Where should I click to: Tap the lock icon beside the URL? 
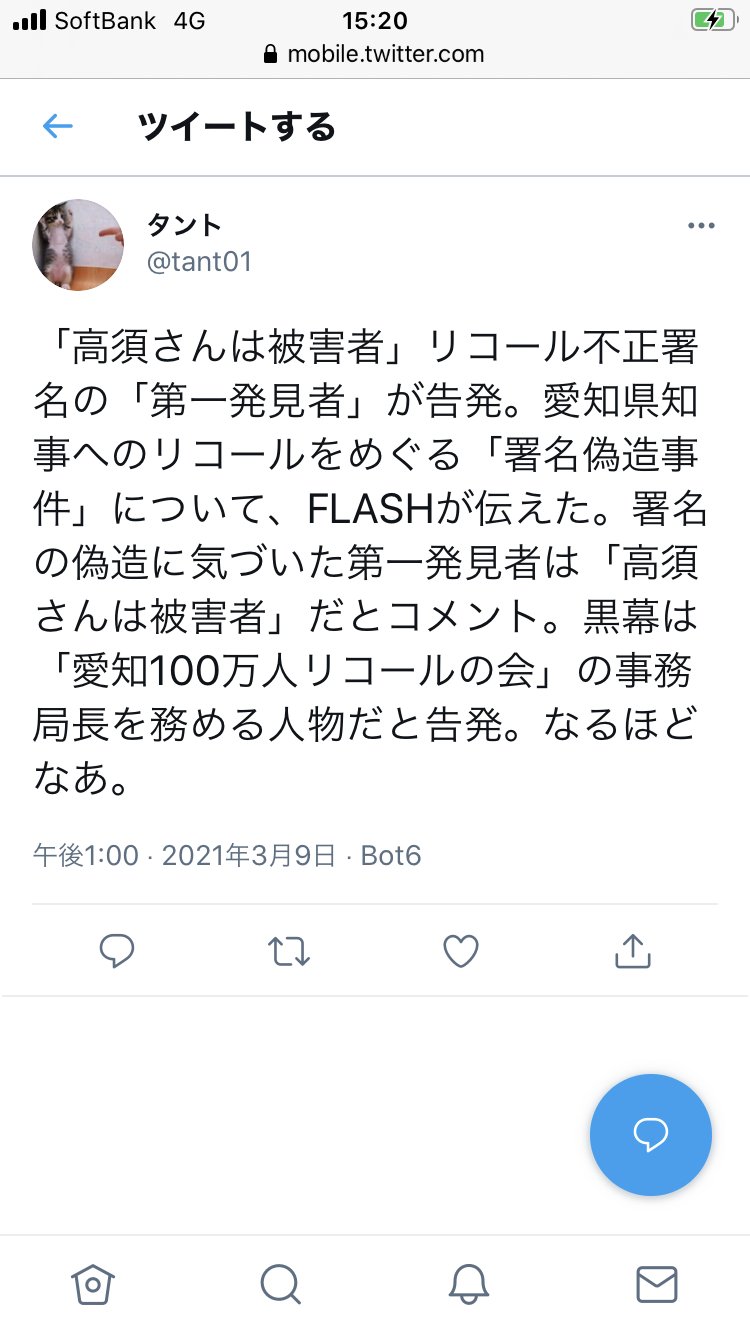(x=270, y=55)
